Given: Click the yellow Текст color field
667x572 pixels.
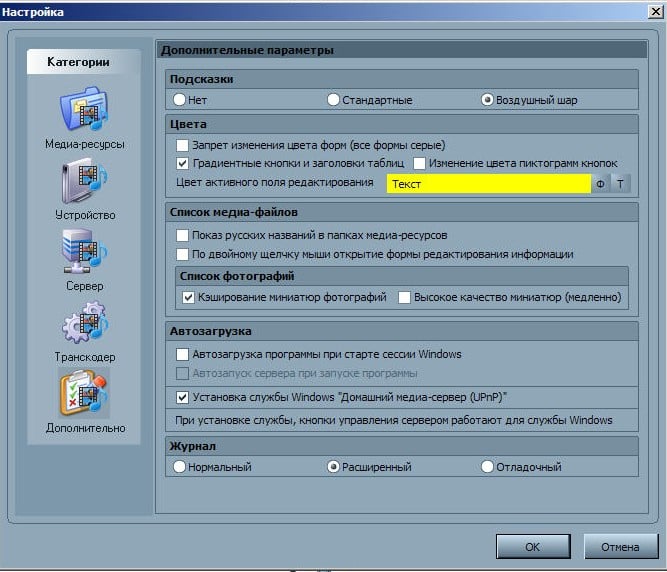Looking at the screenshot, I should point(488,184).
